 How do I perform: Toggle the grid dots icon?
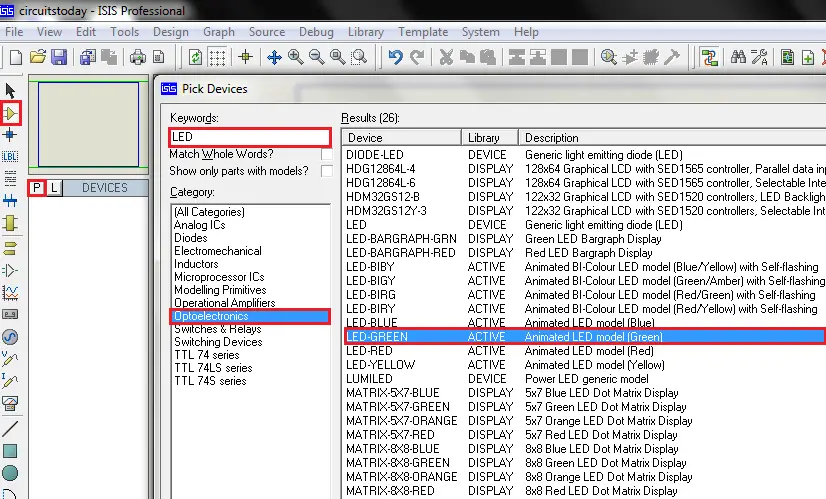pyautogui.click(x=217, y=57)
